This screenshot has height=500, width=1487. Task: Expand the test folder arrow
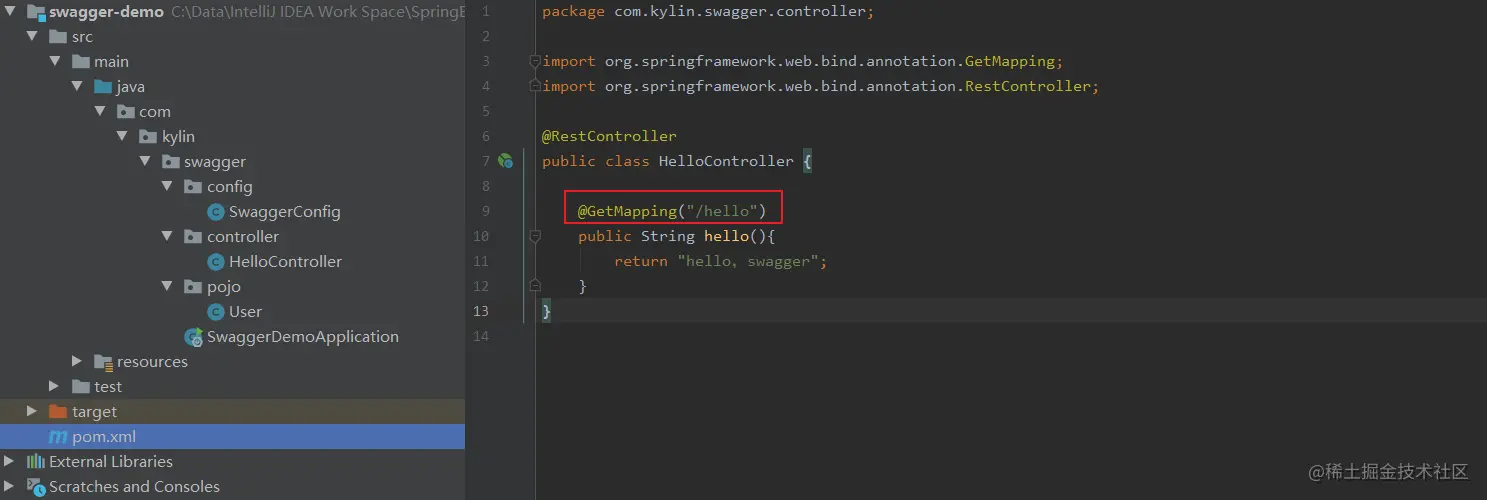click(x=56, y=387)
